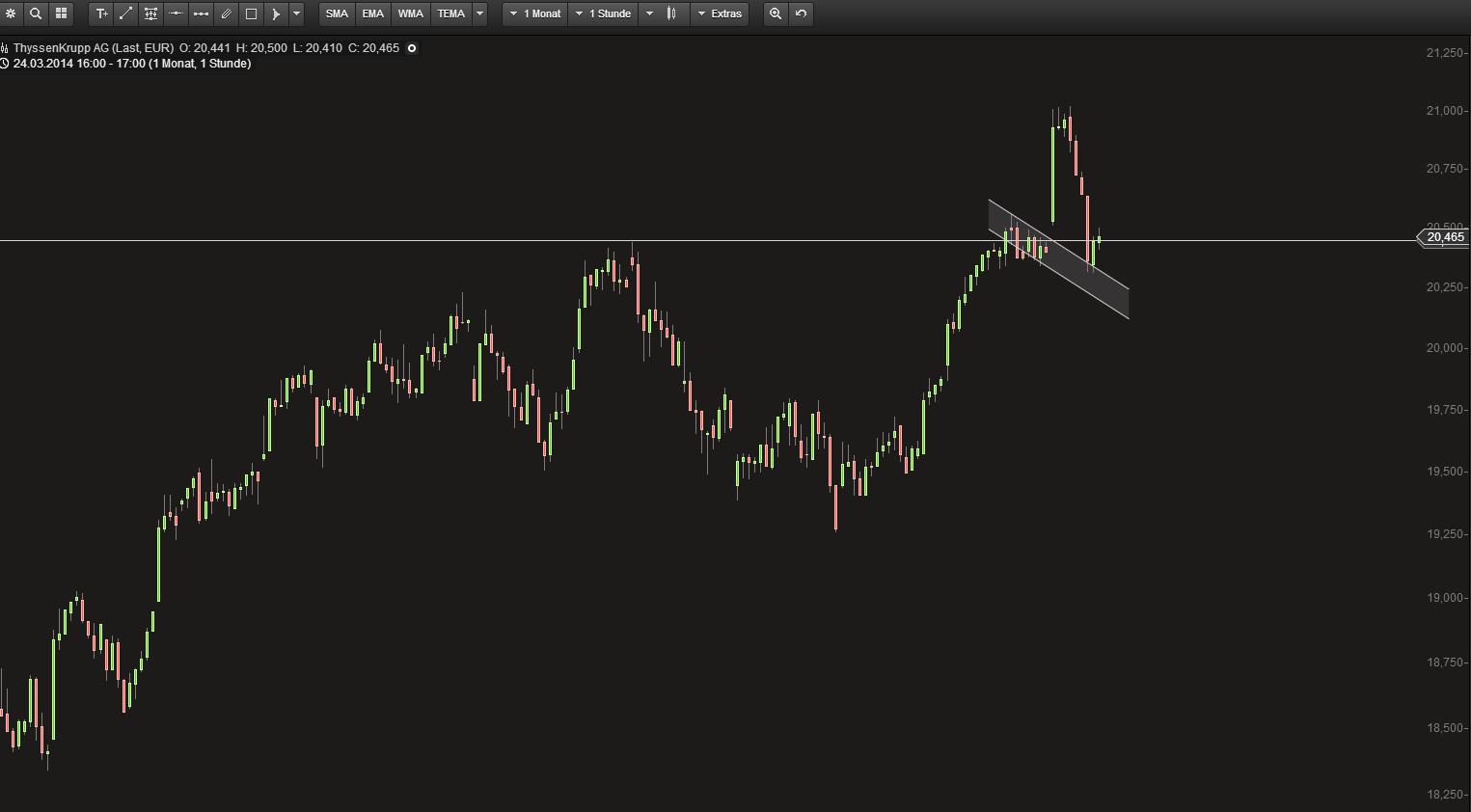Select the trend line drawing tool

[x=126, y=14]
